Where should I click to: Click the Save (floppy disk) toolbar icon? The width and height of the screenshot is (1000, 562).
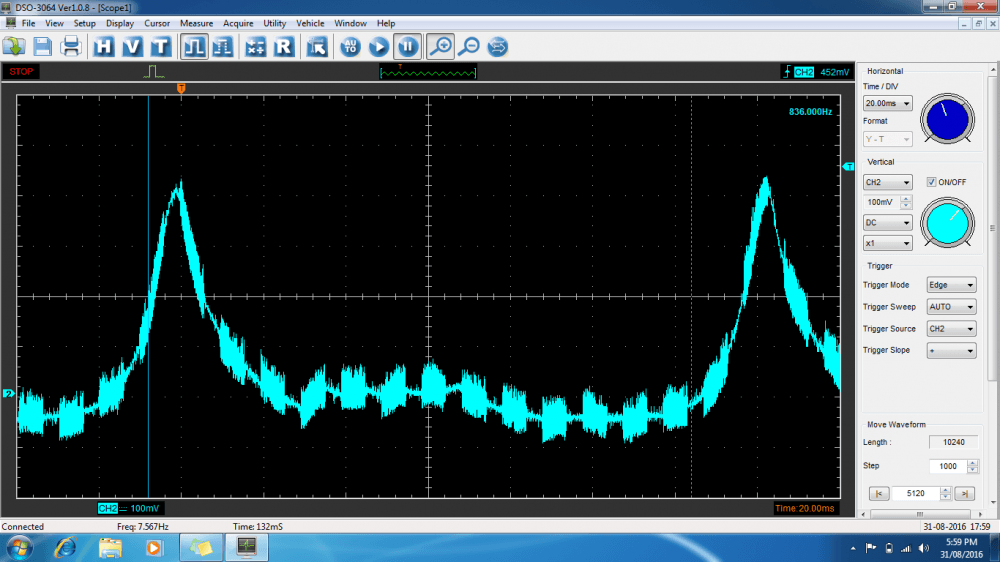pyautogui.click(x=43, y=46)
